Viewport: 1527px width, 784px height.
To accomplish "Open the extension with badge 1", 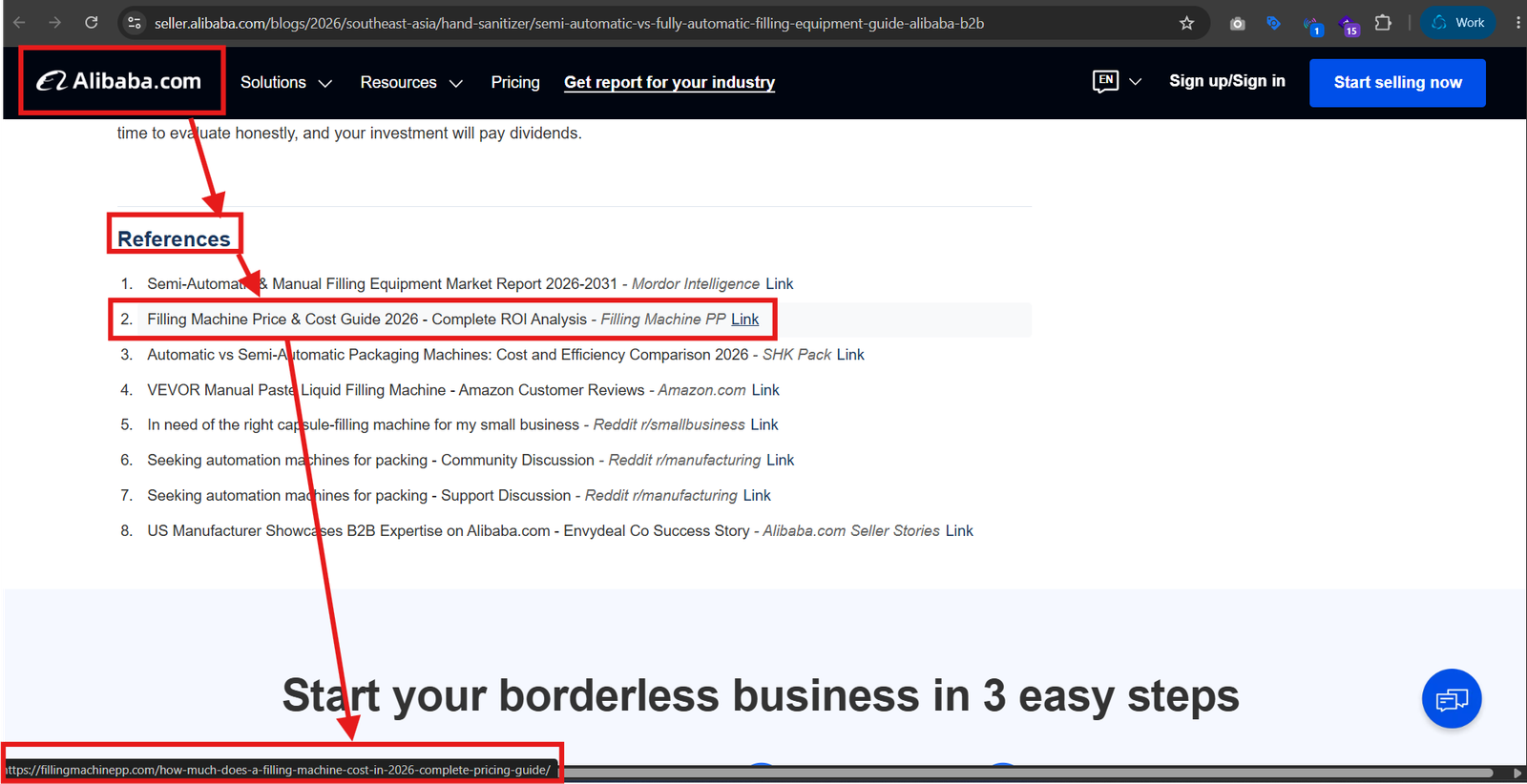I will tap(1312, 25).
